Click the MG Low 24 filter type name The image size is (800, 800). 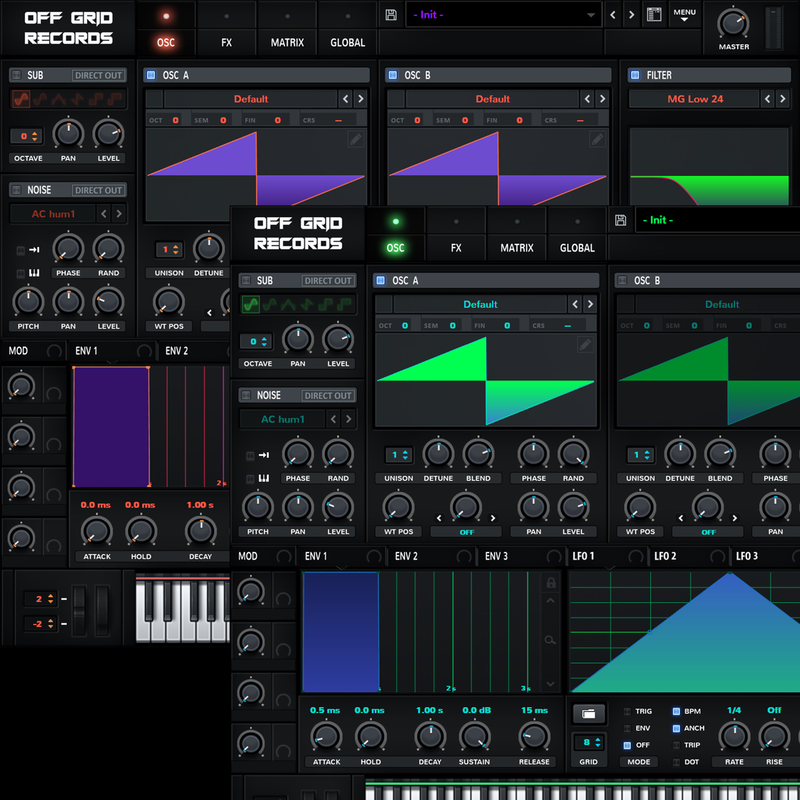coord(695,99)
